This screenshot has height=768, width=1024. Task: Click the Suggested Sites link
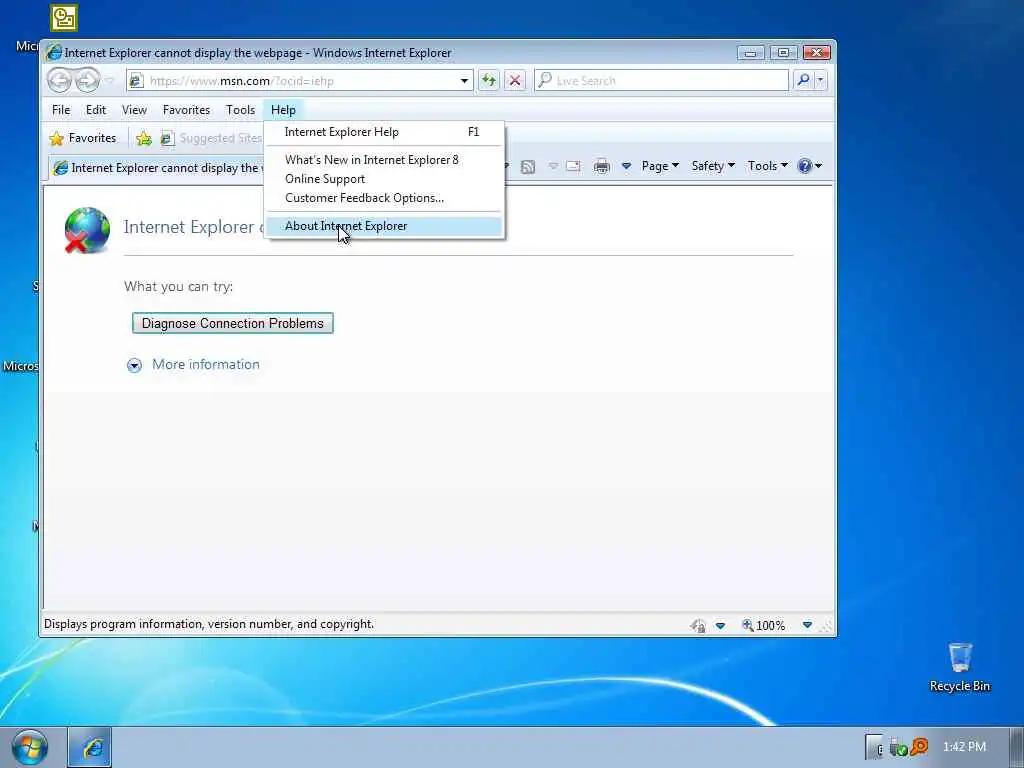click(x=210, y=138)
